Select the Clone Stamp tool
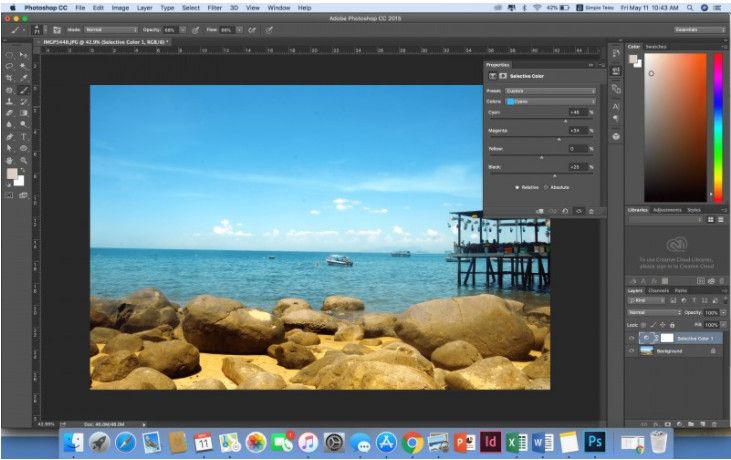The image size is (731, 460). [9, 102]
